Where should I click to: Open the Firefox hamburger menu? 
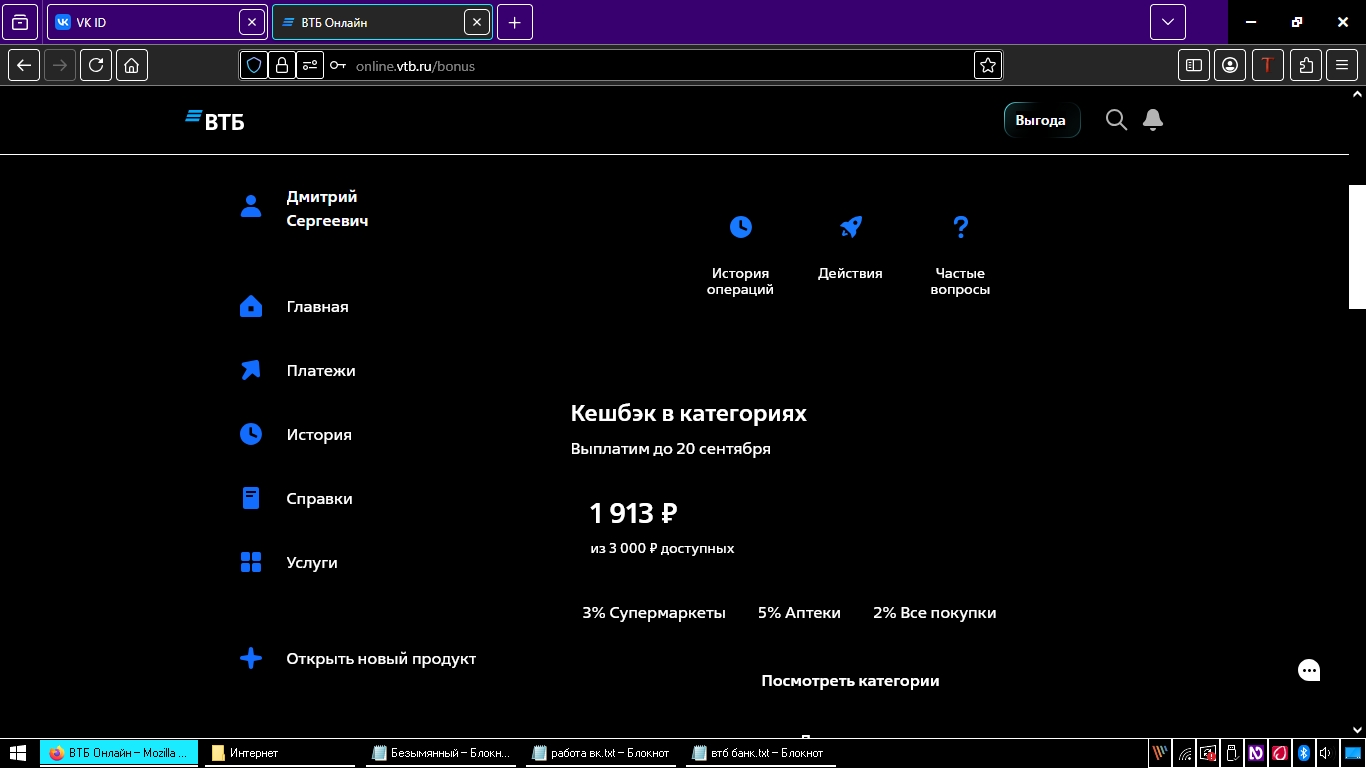(1341, 65)
